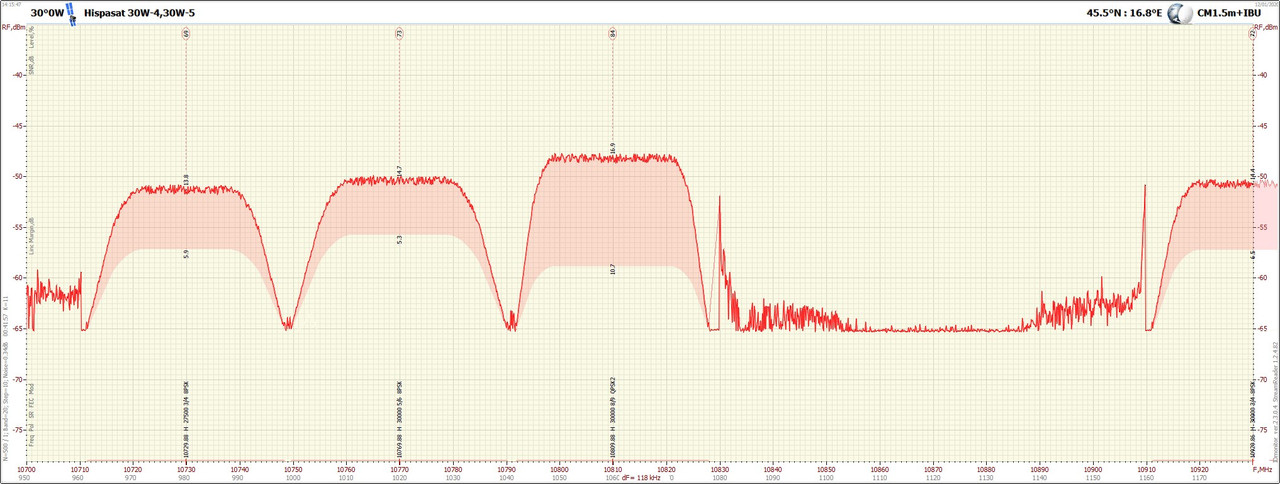Select the level marker circle labeled 73
Image resolution: width=1280 pixels, height=484 pixels.
(x=399, y=34)
